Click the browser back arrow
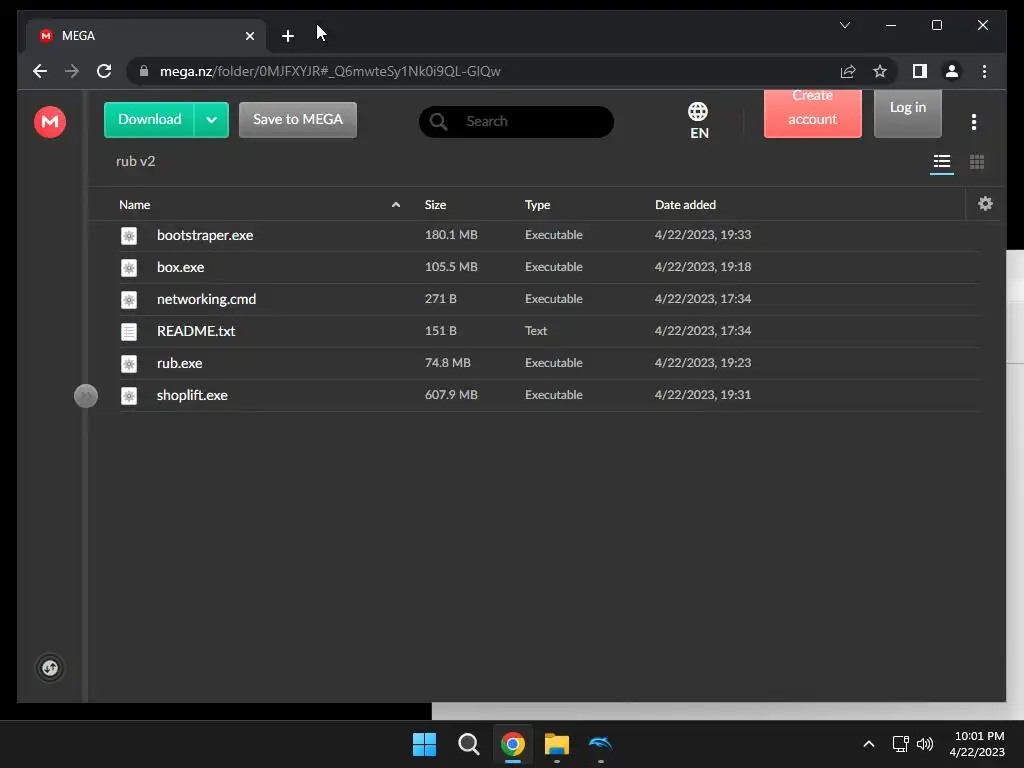Screen dimensions: 1024x768 click(x=40, y=71)
